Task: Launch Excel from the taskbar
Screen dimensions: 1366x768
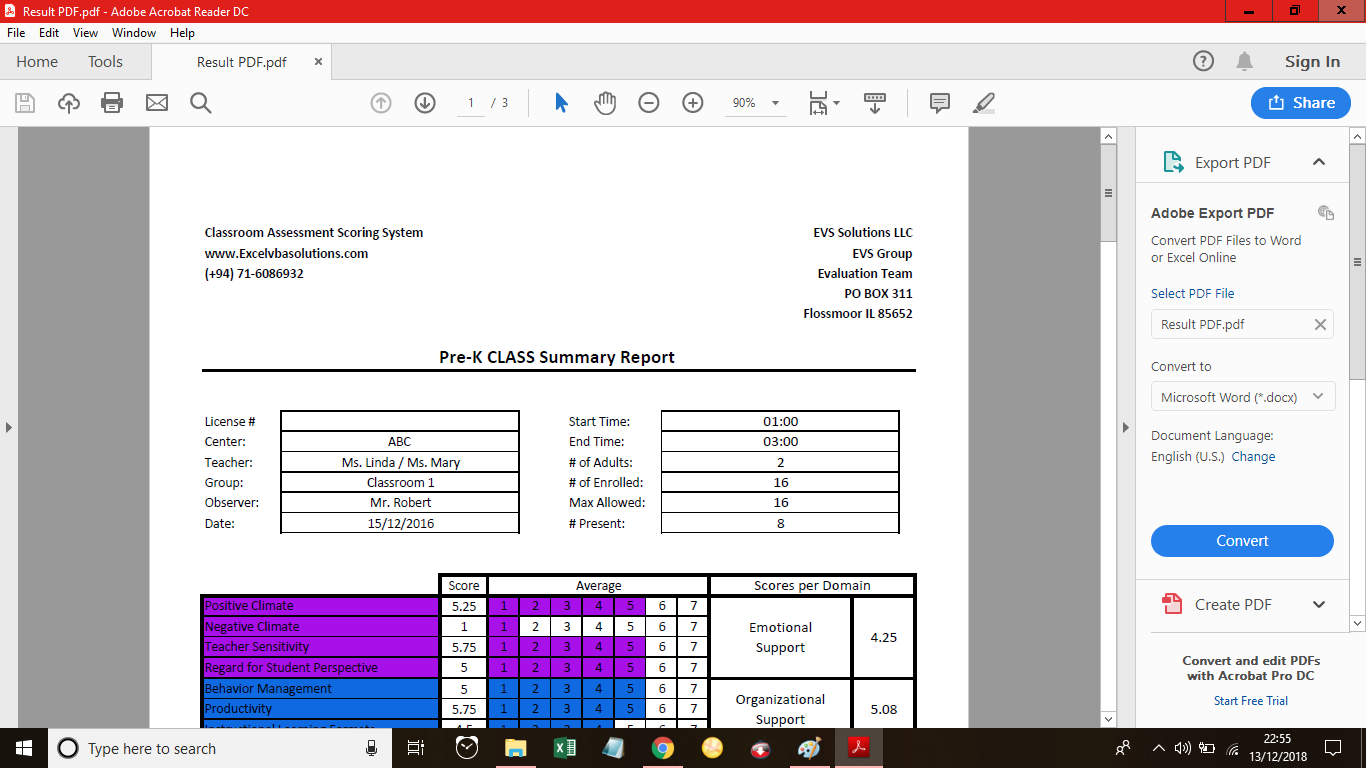Action: click(x=564, y=747)
